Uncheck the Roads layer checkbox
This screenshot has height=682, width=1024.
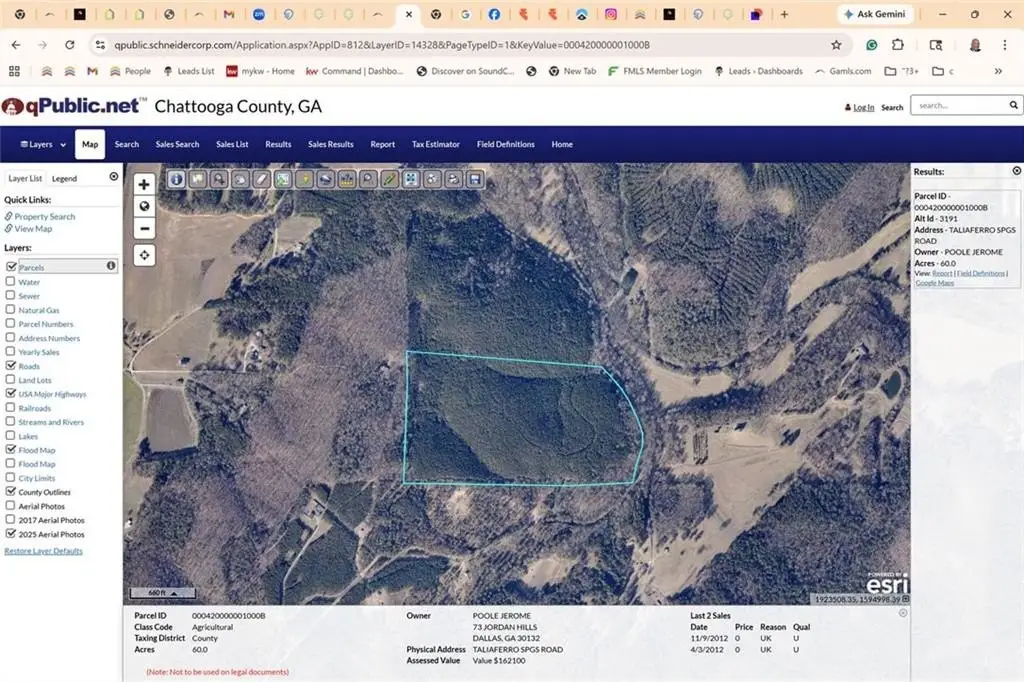tap(11, 366)
